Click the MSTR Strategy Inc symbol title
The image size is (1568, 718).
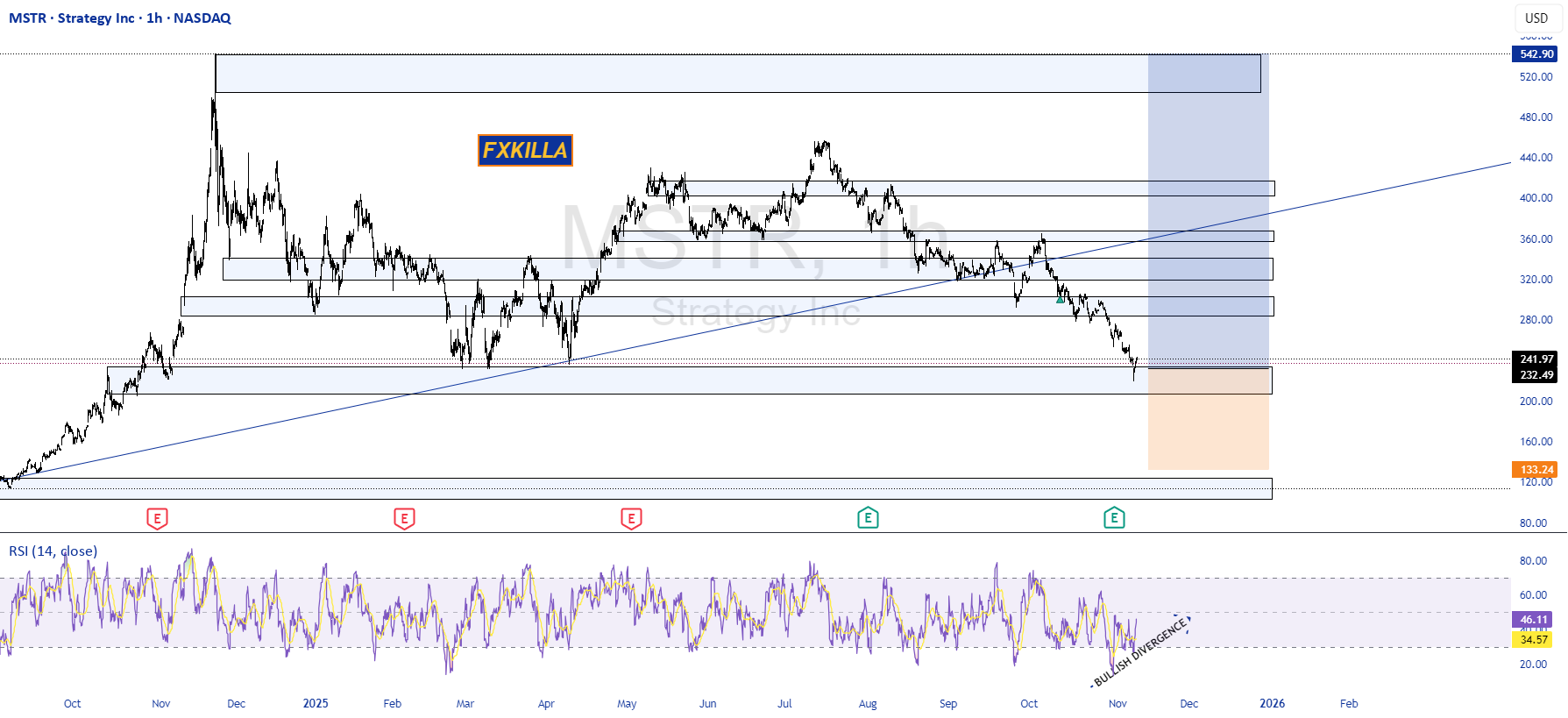pos(120,18)
